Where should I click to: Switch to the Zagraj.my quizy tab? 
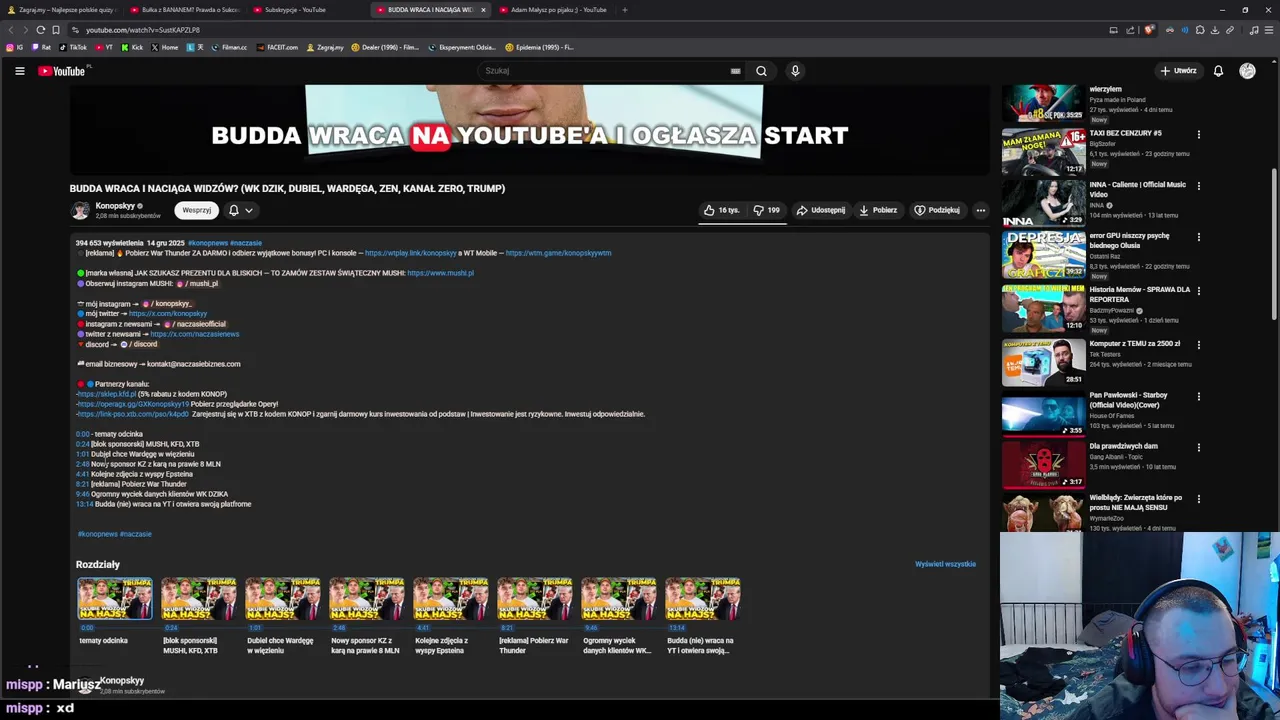coord(61,10)
